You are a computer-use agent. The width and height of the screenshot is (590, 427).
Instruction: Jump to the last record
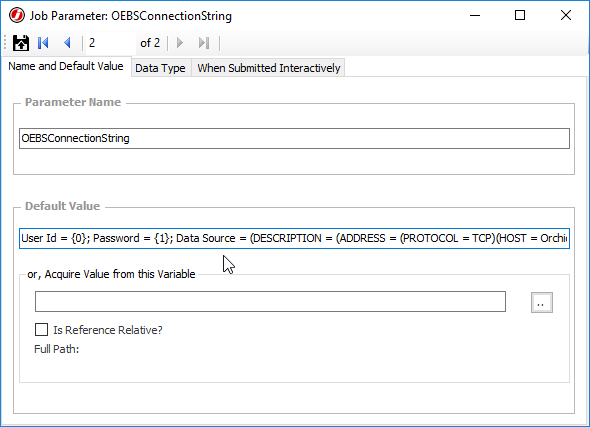(x=204, y=43)
